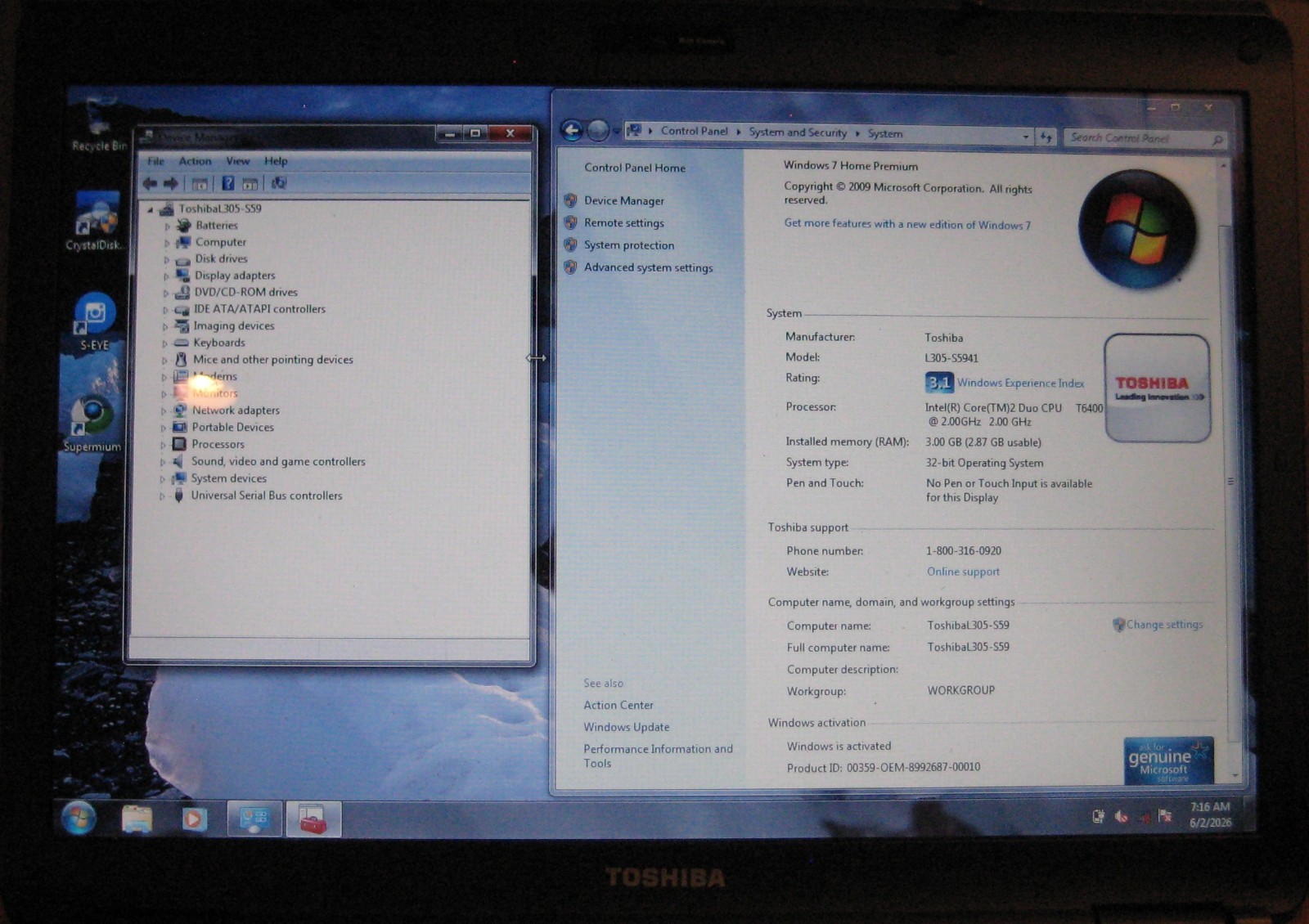1309x924 pixels.
Task: Select the S-EYE desktop shortcut
Action: tap(95, 321)
